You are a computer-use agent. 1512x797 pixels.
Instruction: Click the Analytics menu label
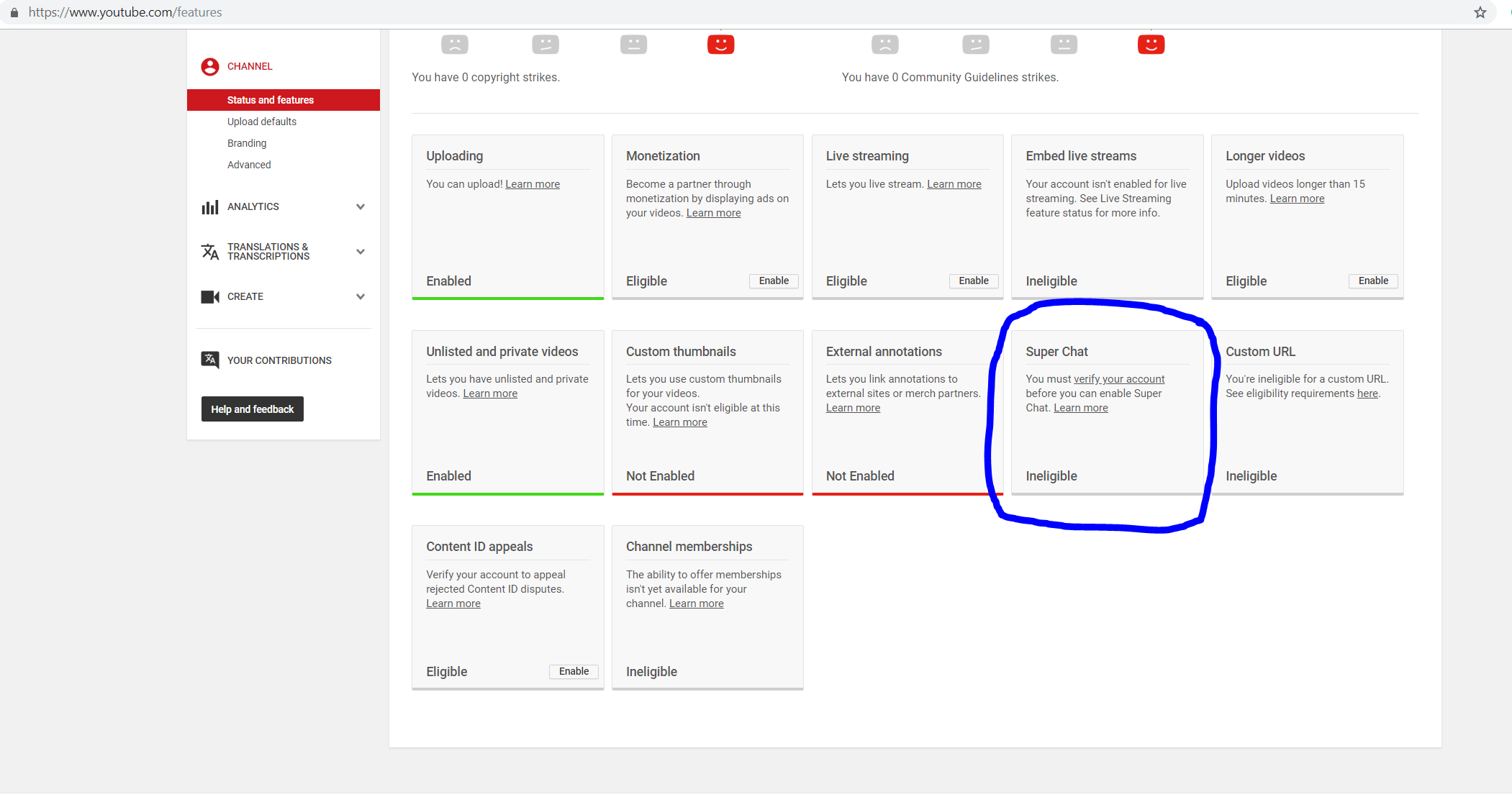tap(253, 206)
